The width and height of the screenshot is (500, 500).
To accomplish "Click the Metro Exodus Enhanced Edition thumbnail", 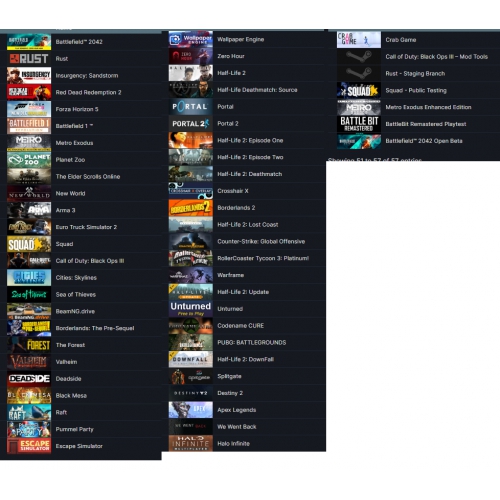I will 359,107.
